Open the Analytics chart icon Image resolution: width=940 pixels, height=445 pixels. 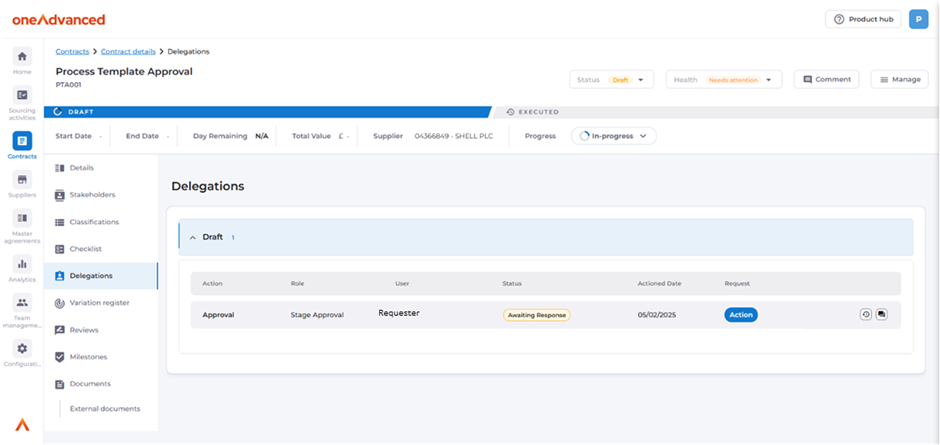pyautogui.click(x=22, y=263)
